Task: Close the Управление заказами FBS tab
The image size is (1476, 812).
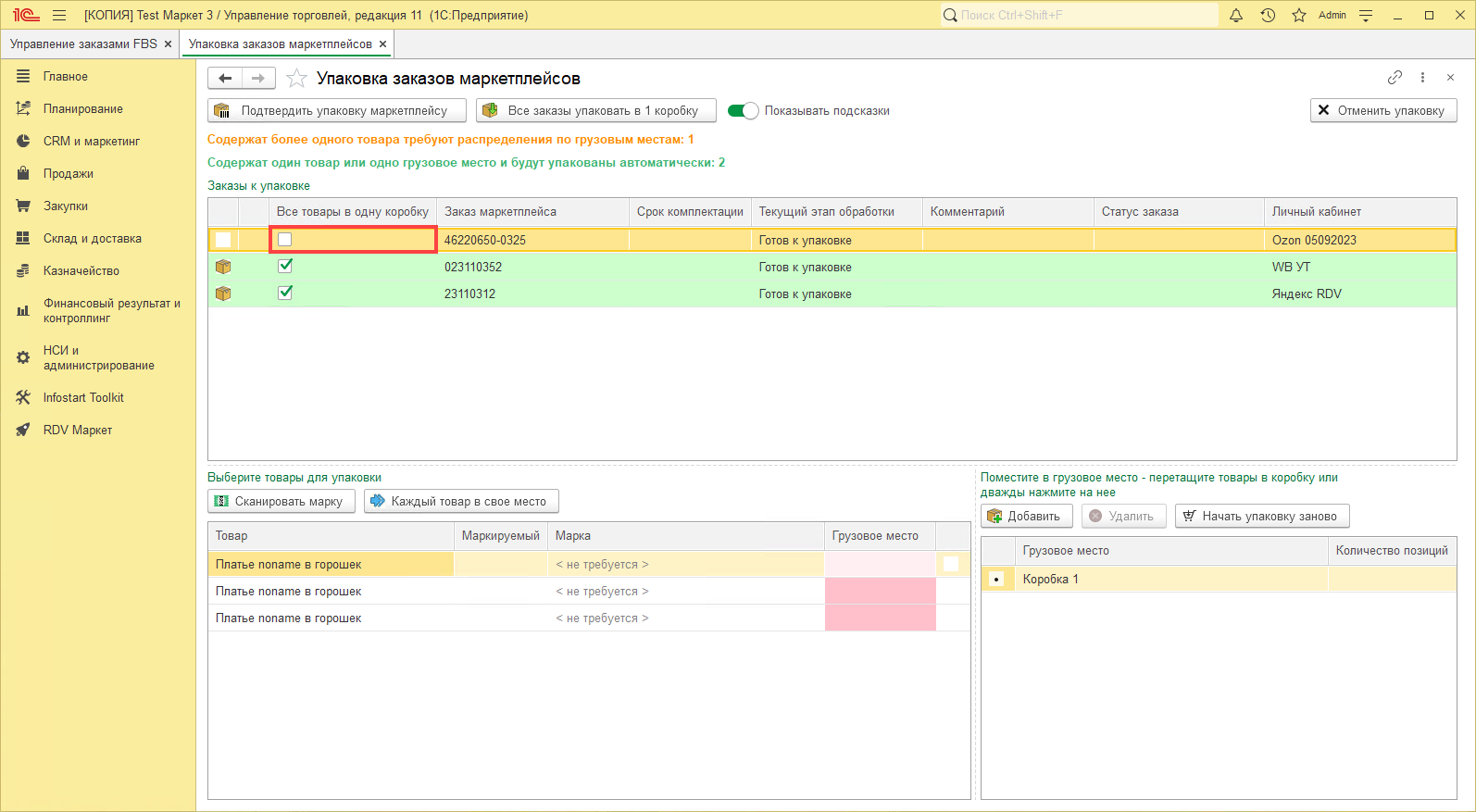Action: (168, 44)
